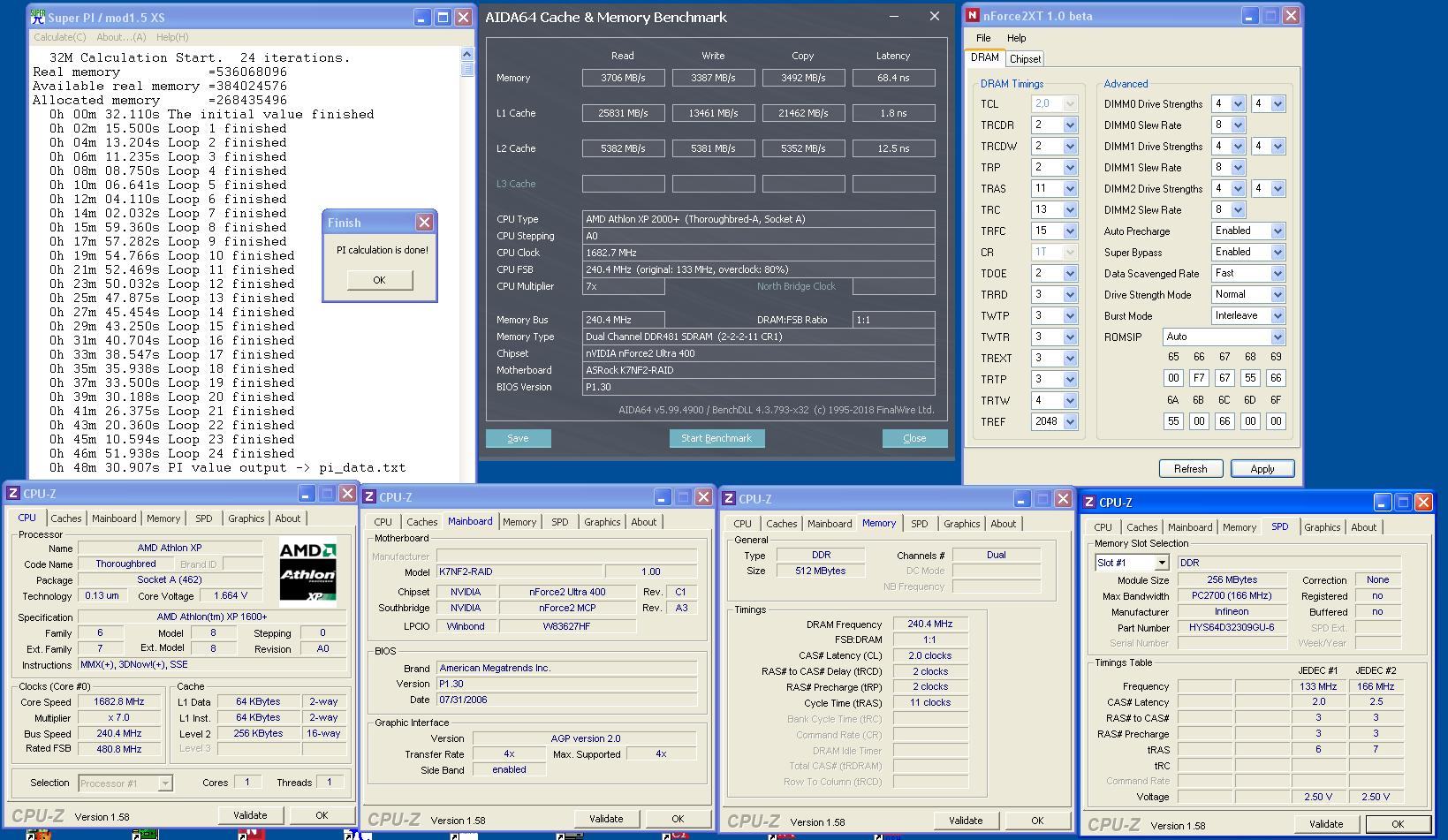
Task: Minimize the Super PI window
Action: click(421, 18)
